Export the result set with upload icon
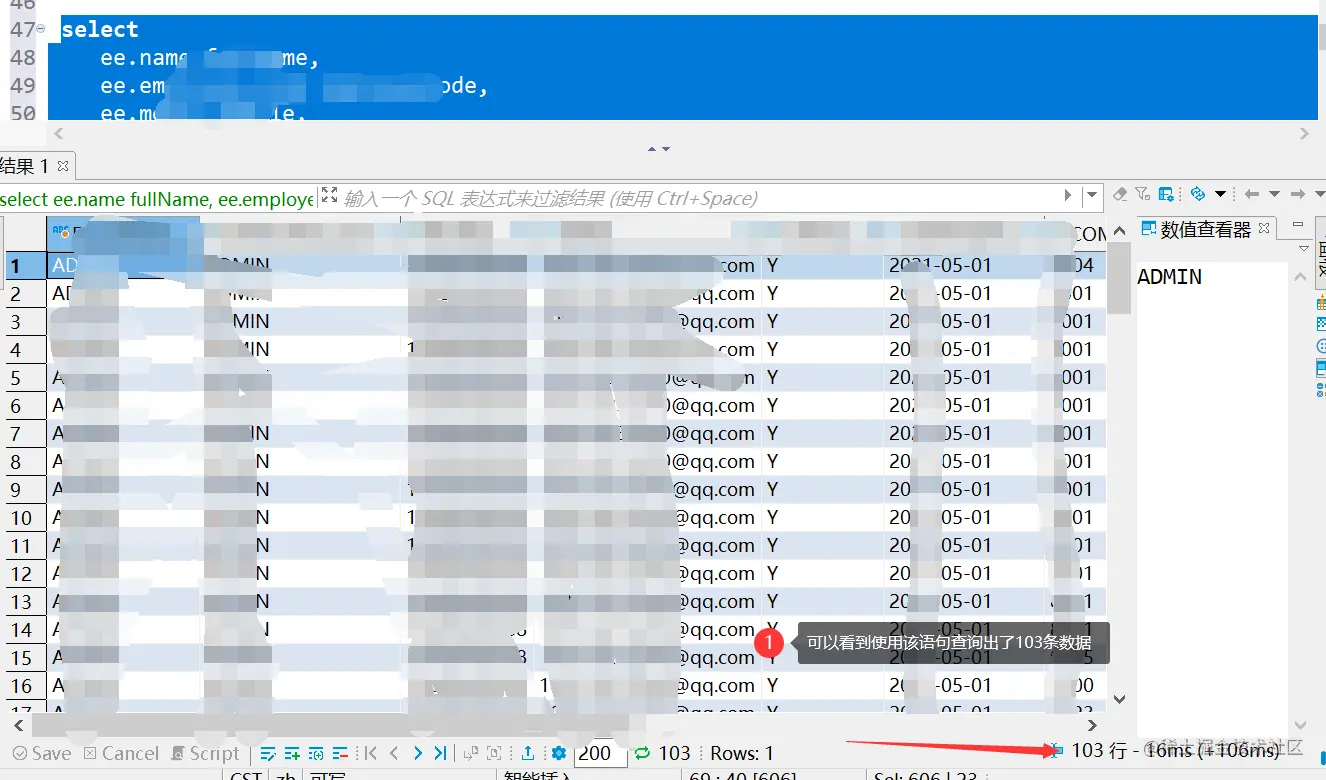 point(527,753)
